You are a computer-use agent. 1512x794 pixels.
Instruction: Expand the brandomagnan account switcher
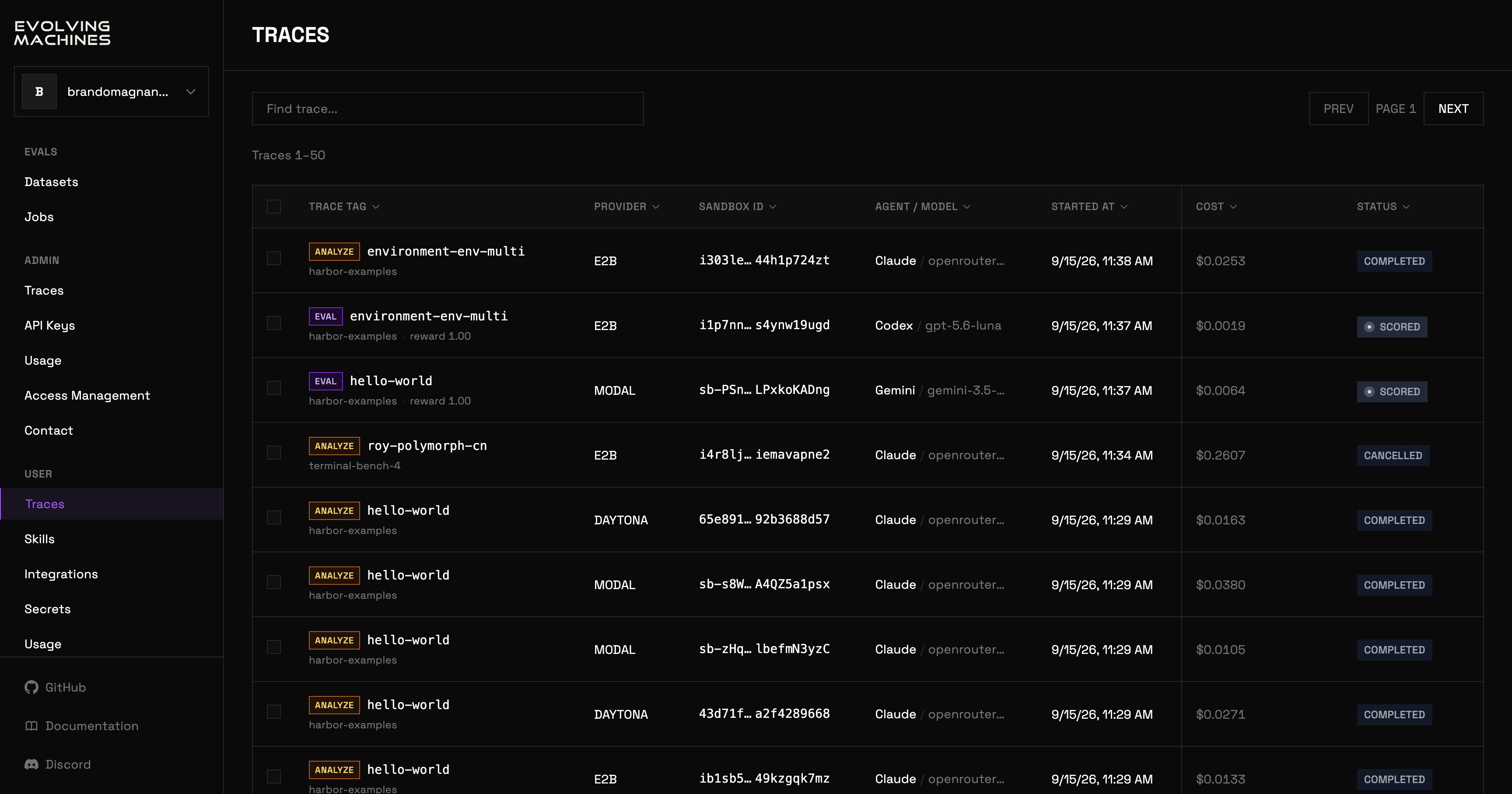112,91
